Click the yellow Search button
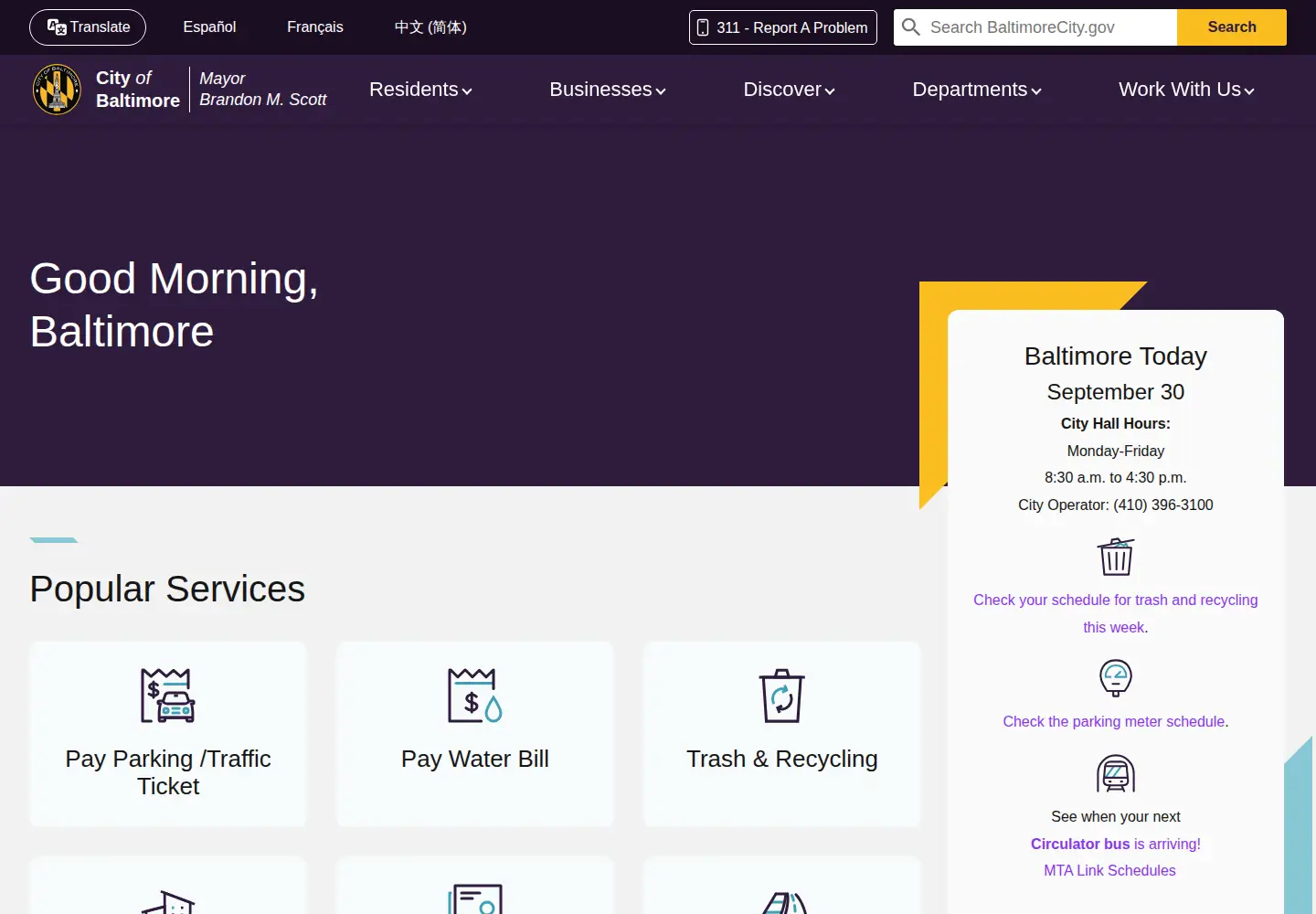The width and height of the screenshot is (1316, 914). (x=1232, y=27)
